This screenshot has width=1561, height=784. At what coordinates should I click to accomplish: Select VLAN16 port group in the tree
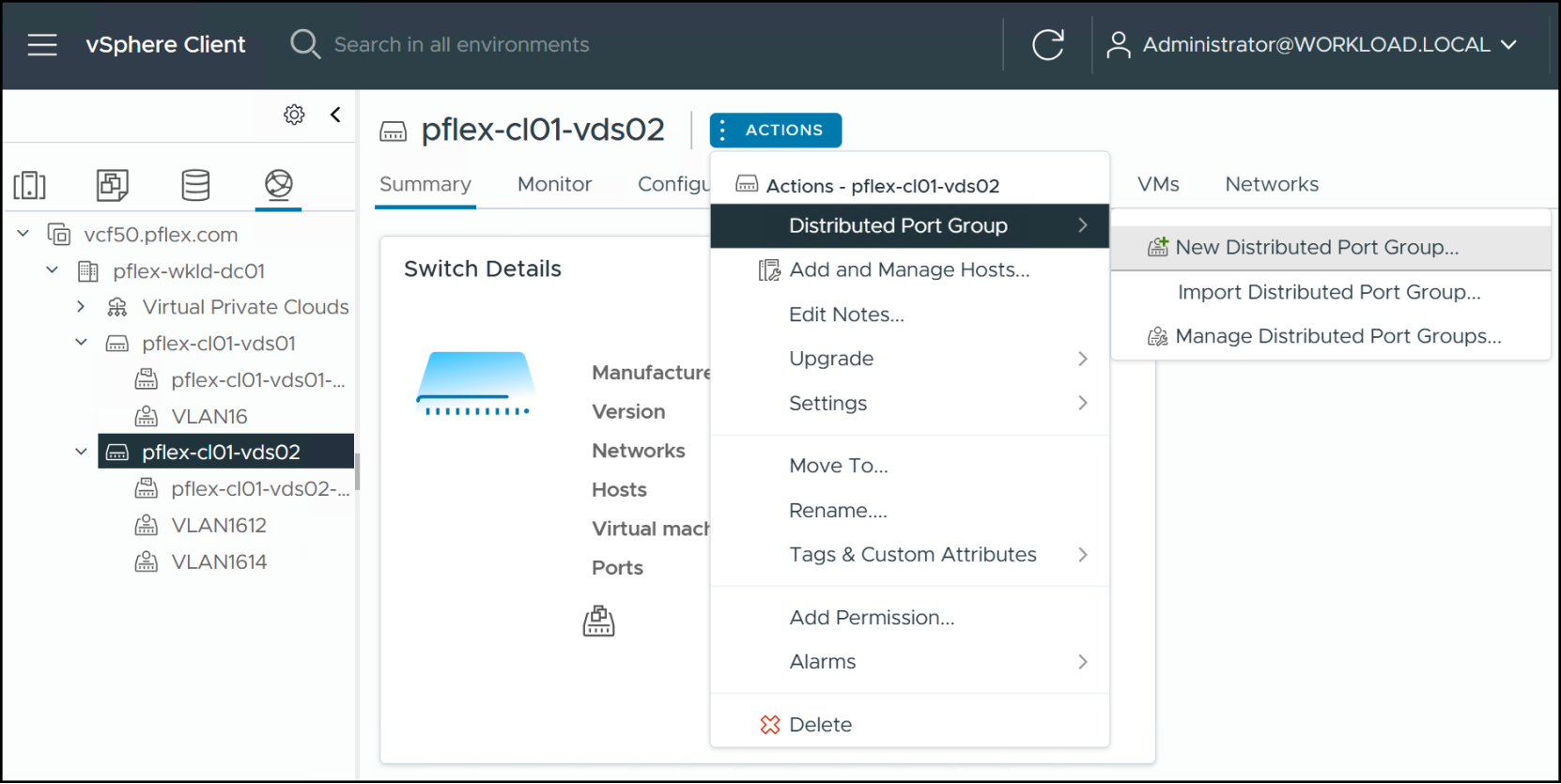coord(209,416)
